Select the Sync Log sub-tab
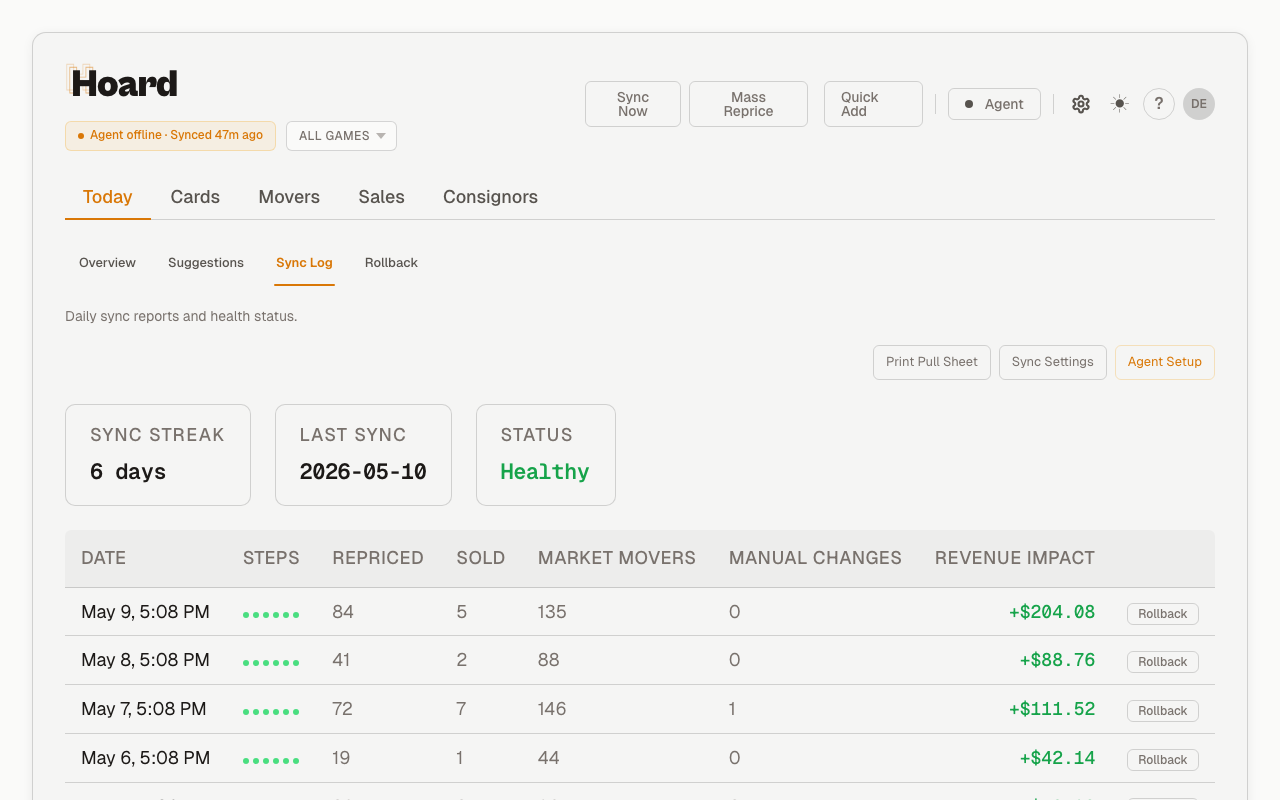Viewport: 1280px width, 800px height. coord(304,263)
